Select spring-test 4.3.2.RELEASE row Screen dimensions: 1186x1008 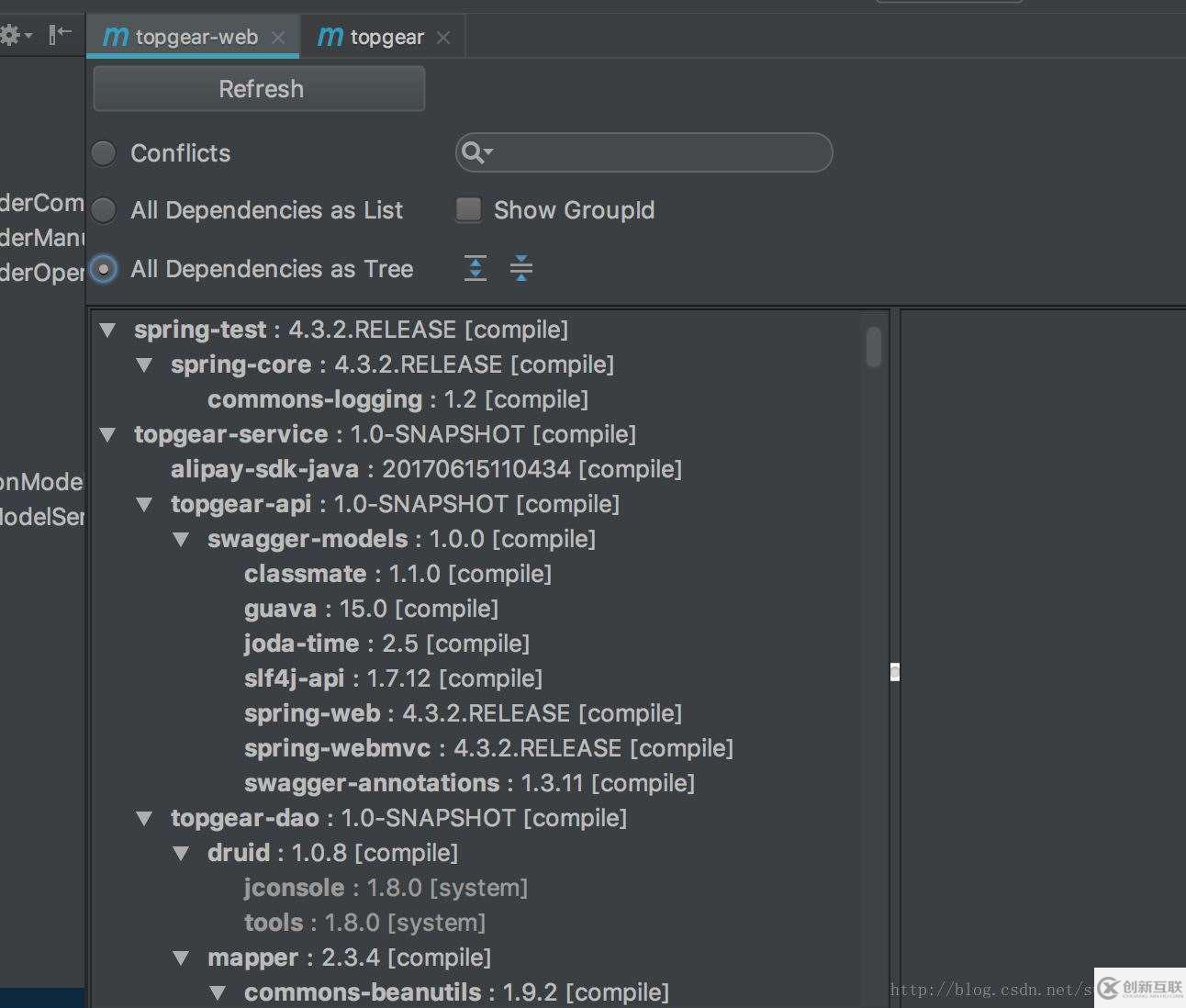[x=352, y=330]
